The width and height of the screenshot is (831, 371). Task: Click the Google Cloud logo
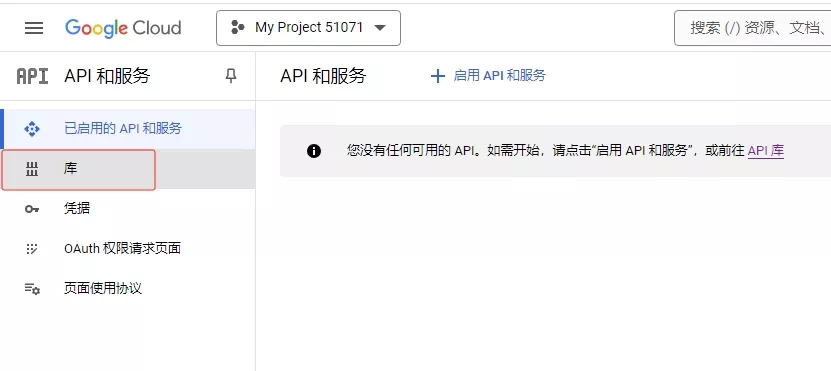point(123,28)
